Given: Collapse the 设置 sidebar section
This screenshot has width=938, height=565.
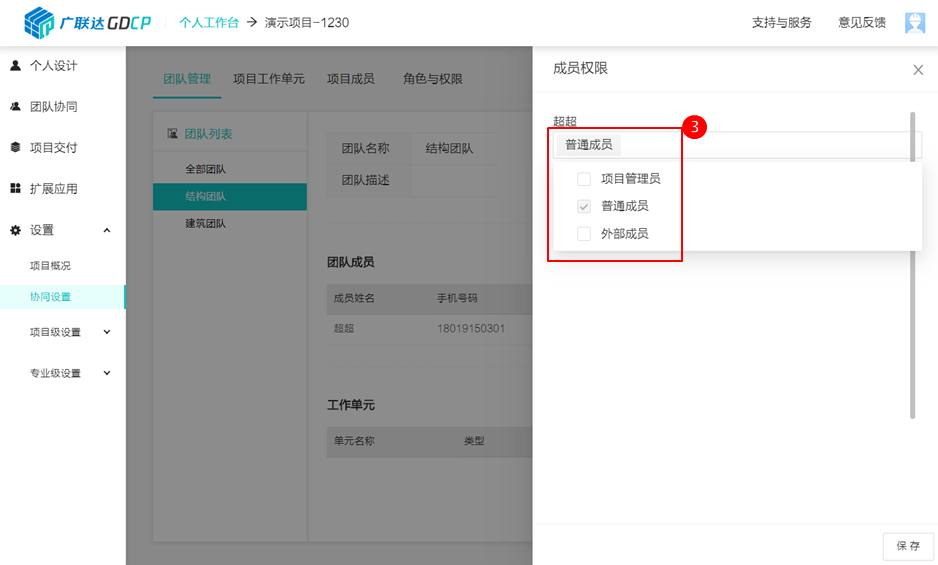Looking at the screenshot, I should click(x=107, y=230).
